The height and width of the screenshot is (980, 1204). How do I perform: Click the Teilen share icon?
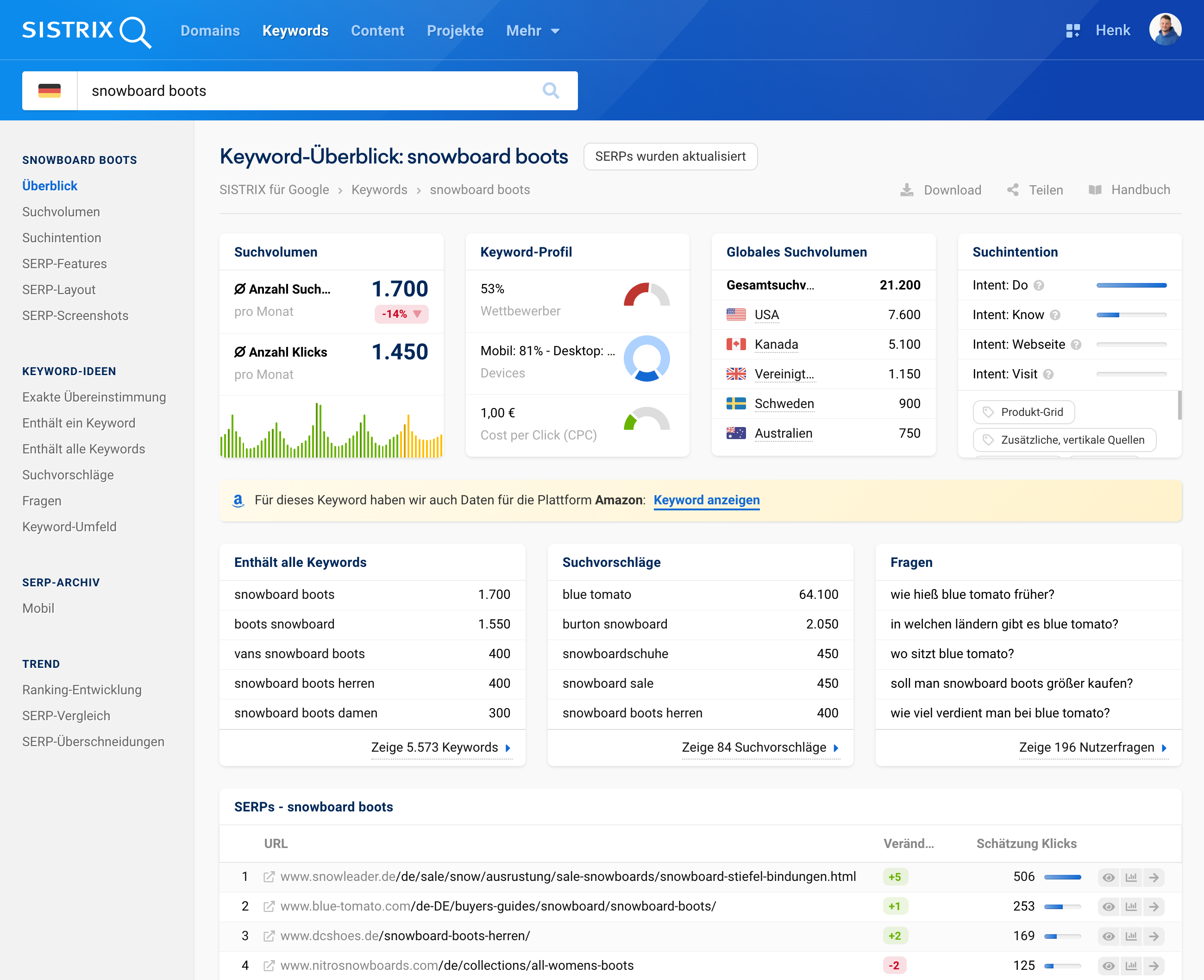1013,190
